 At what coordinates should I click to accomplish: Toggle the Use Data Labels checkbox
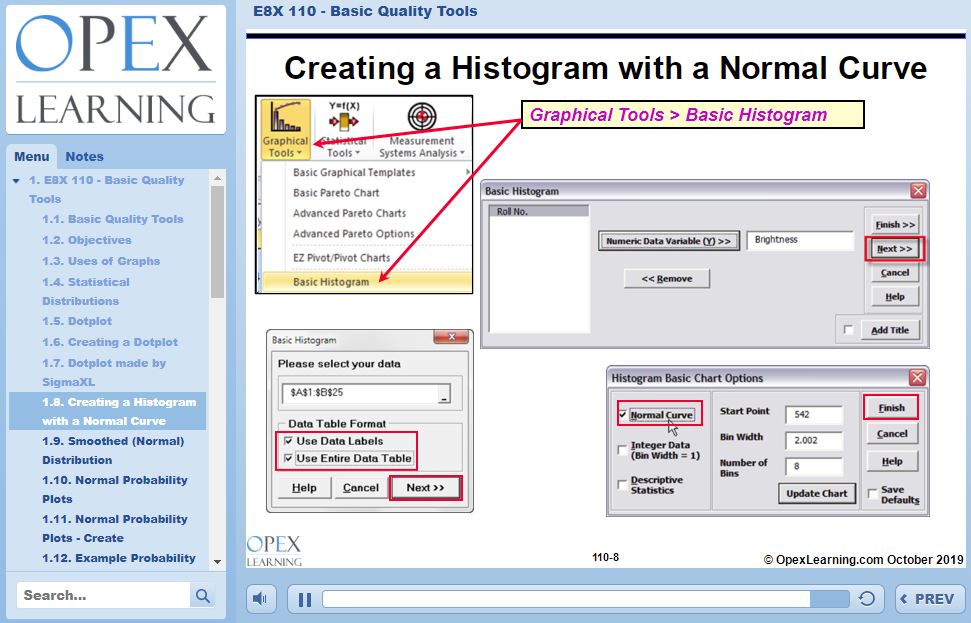(x=288, y=441)
